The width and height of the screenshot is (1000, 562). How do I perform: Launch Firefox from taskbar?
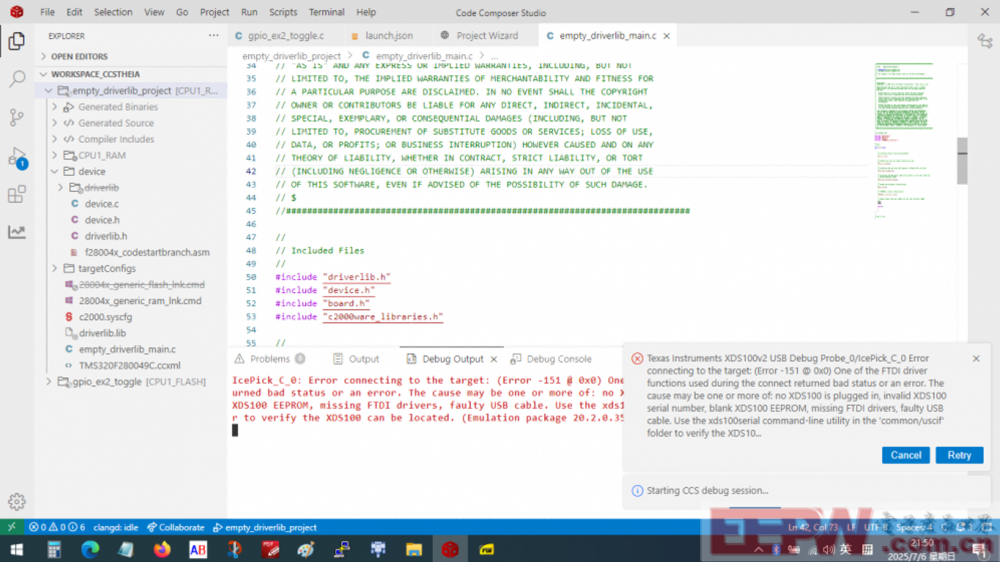[x=162, y=549]
